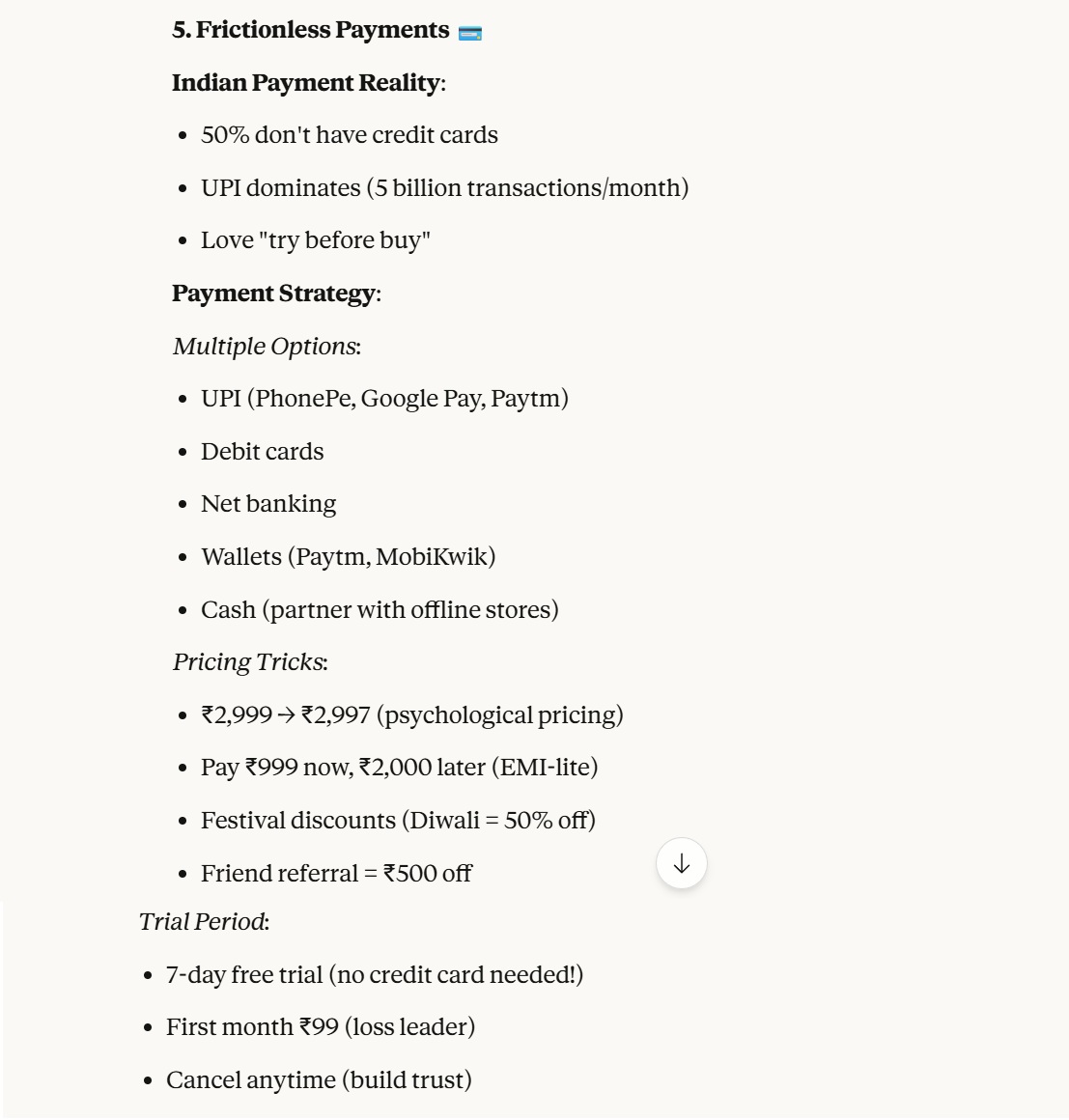
Task: Click the Love "try before buy" line
Action: point(315,240)
